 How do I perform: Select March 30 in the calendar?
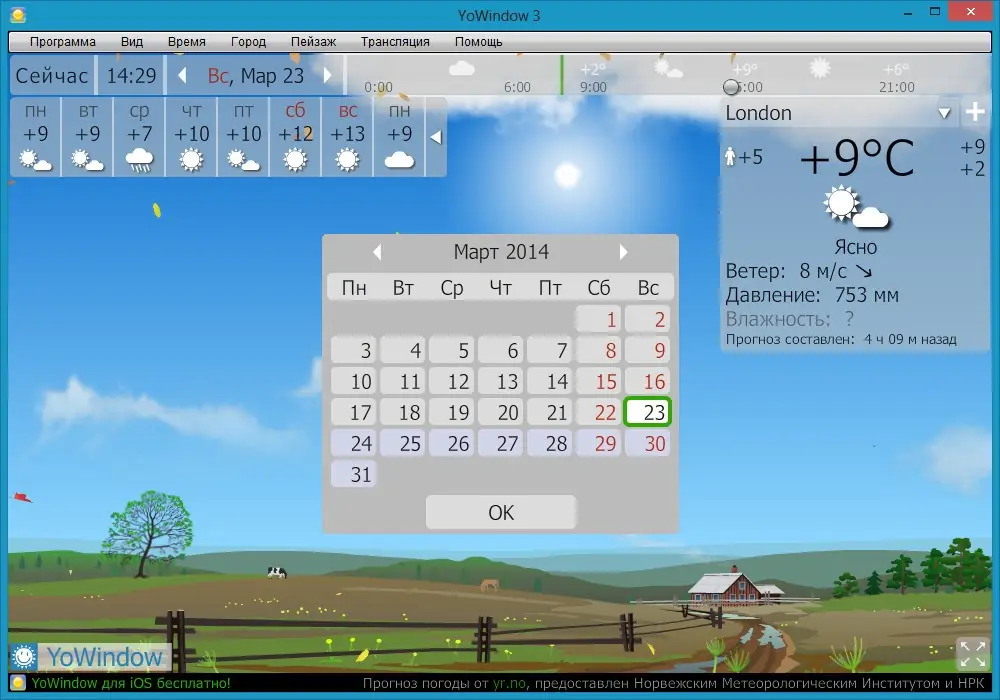pyautogui.click(x=647, y=443)
